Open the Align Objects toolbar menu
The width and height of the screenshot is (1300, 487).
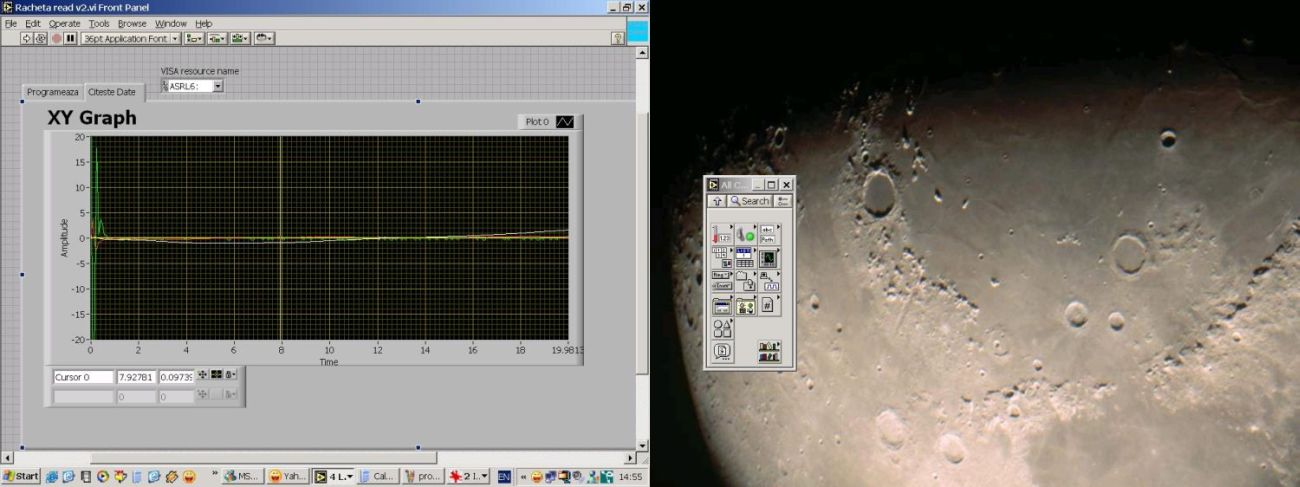(193, 38)
